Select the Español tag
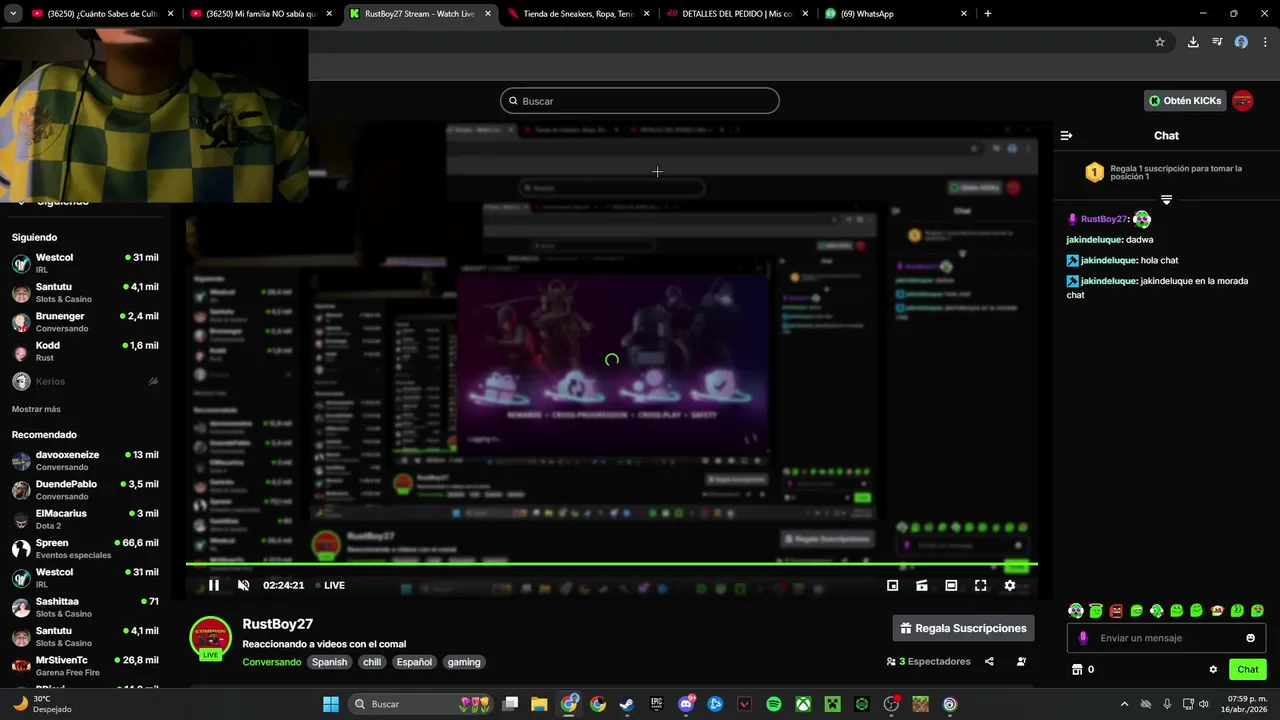 [x=414, y=662]
